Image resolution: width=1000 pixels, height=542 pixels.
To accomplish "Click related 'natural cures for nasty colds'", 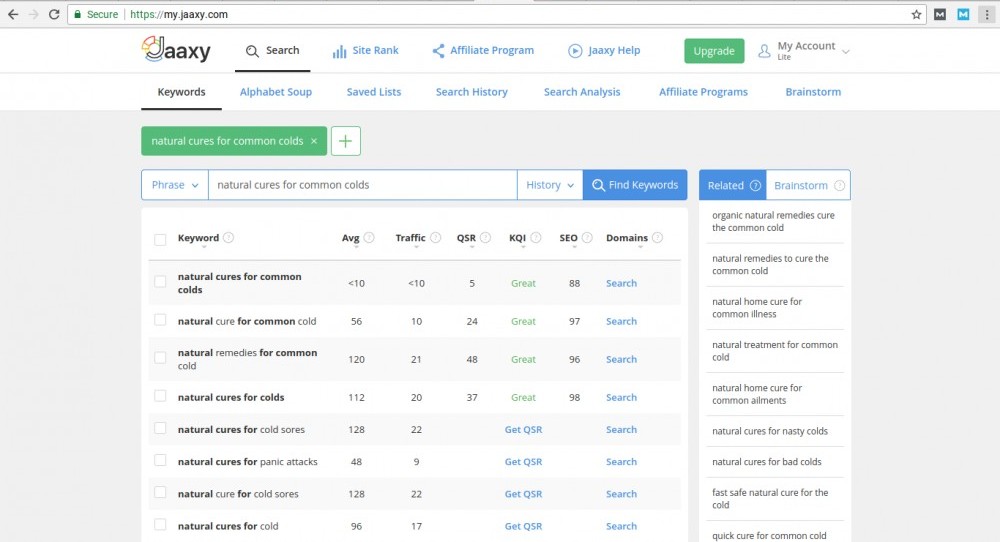I will point(770,431).
